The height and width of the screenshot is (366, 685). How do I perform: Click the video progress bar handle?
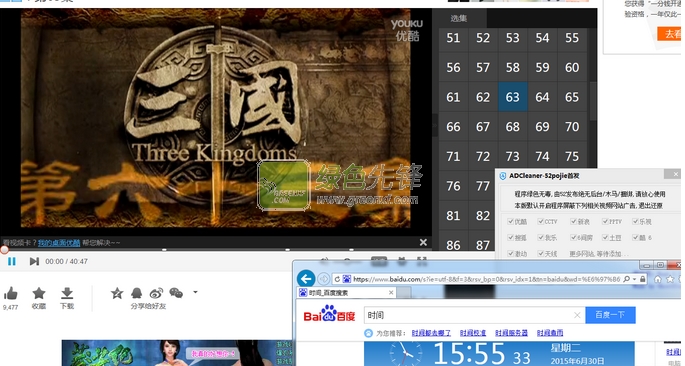[x=4, y=250]
